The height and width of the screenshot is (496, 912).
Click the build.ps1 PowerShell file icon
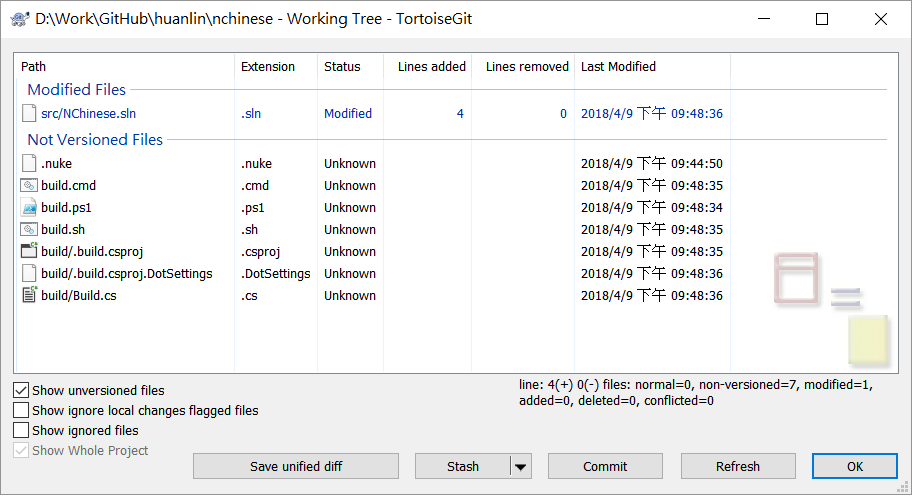tap(29, 208)
